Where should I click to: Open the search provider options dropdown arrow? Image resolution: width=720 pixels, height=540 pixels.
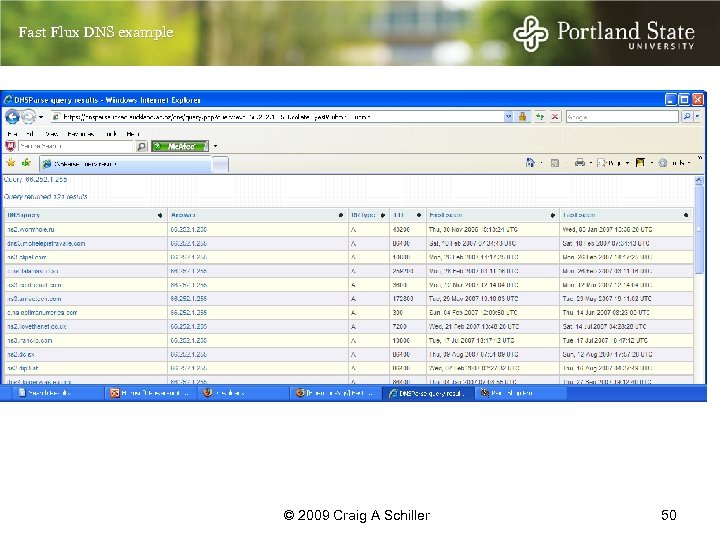[698, 117]
